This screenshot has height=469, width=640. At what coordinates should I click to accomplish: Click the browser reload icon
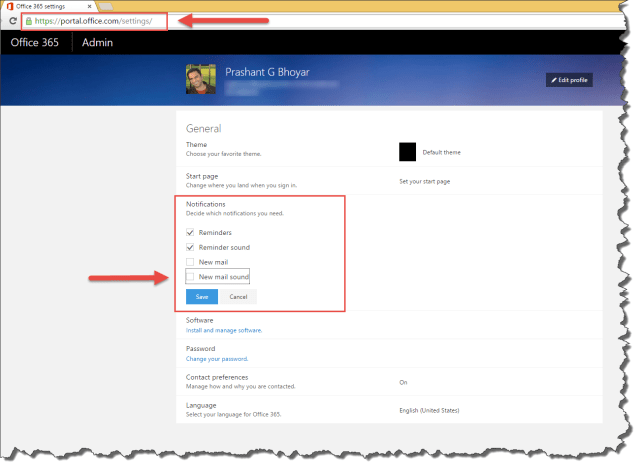tap(11, 20)
